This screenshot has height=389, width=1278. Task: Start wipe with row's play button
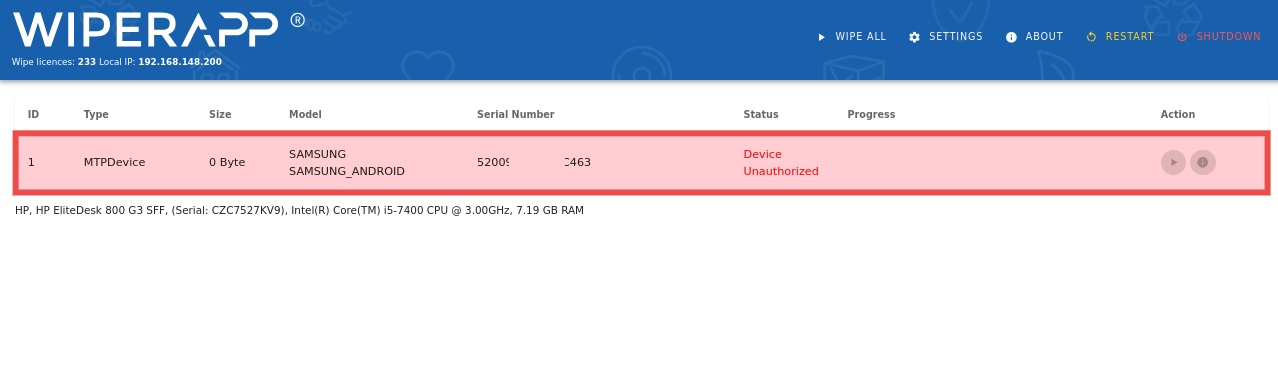point(1173,162)
